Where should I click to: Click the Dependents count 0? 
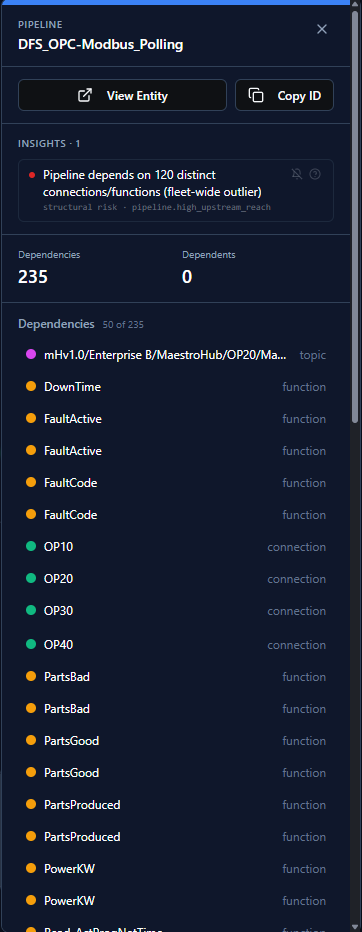coord(187,277)
